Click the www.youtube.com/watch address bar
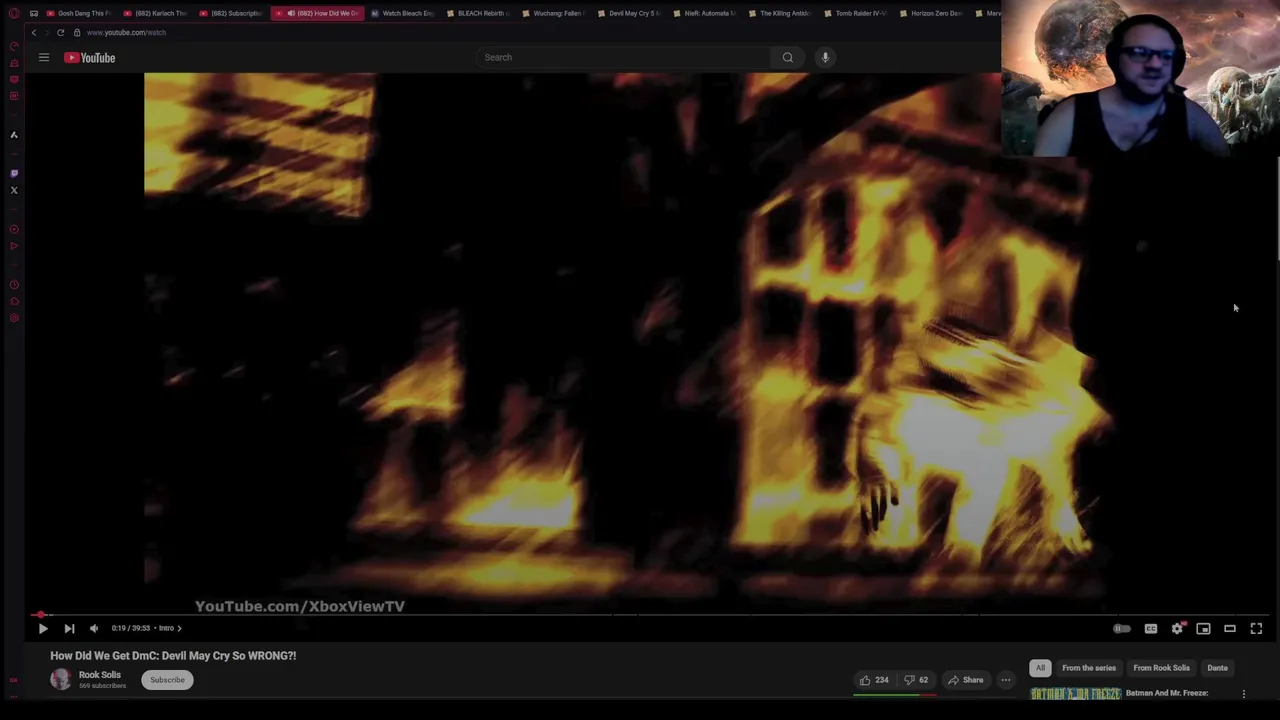1280x720 pixels. pyautogui.click(x=126, y=32)
